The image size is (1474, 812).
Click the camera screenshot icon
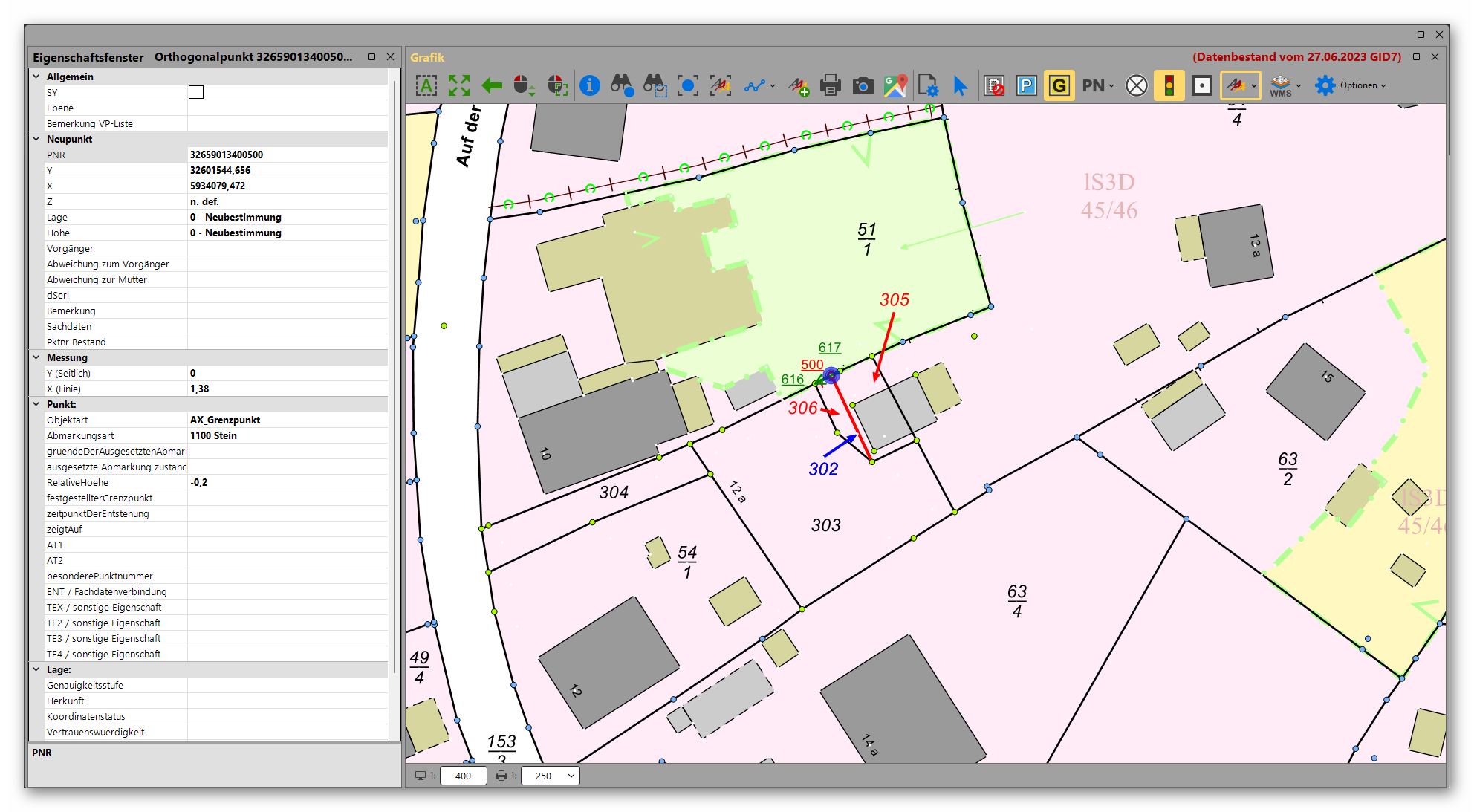[863, 85]
